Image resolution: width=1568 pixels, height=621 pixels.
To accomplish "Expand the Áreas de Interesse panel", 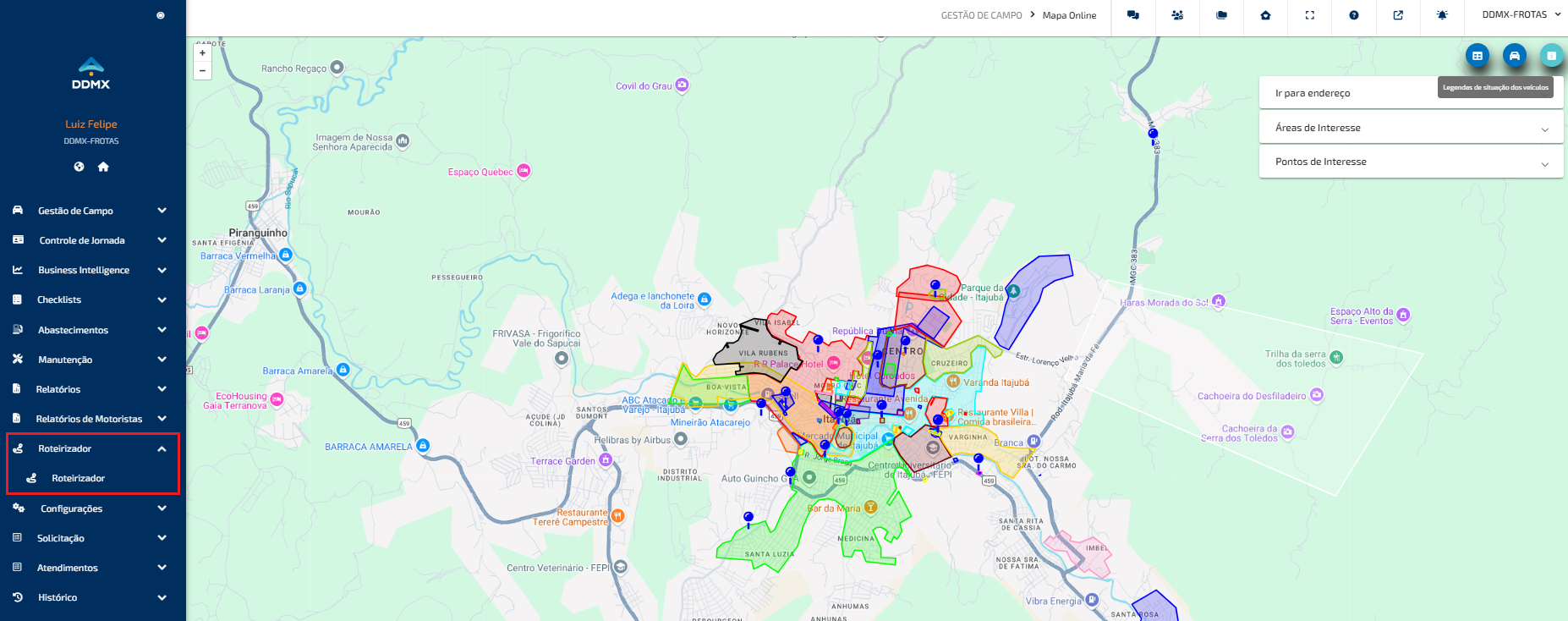I will point(1411,128).
